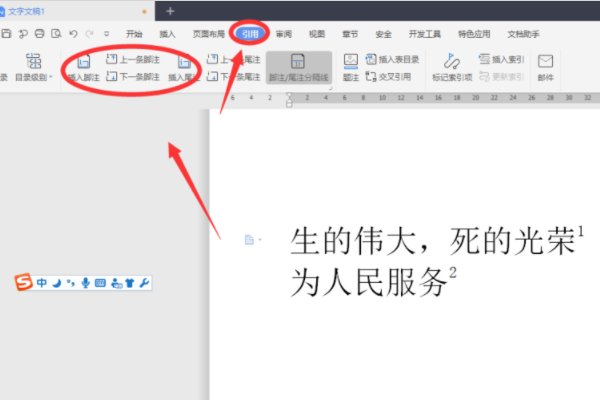Open the Sogou toolbox wrench icon
The image size is (600, 400).
144,283
